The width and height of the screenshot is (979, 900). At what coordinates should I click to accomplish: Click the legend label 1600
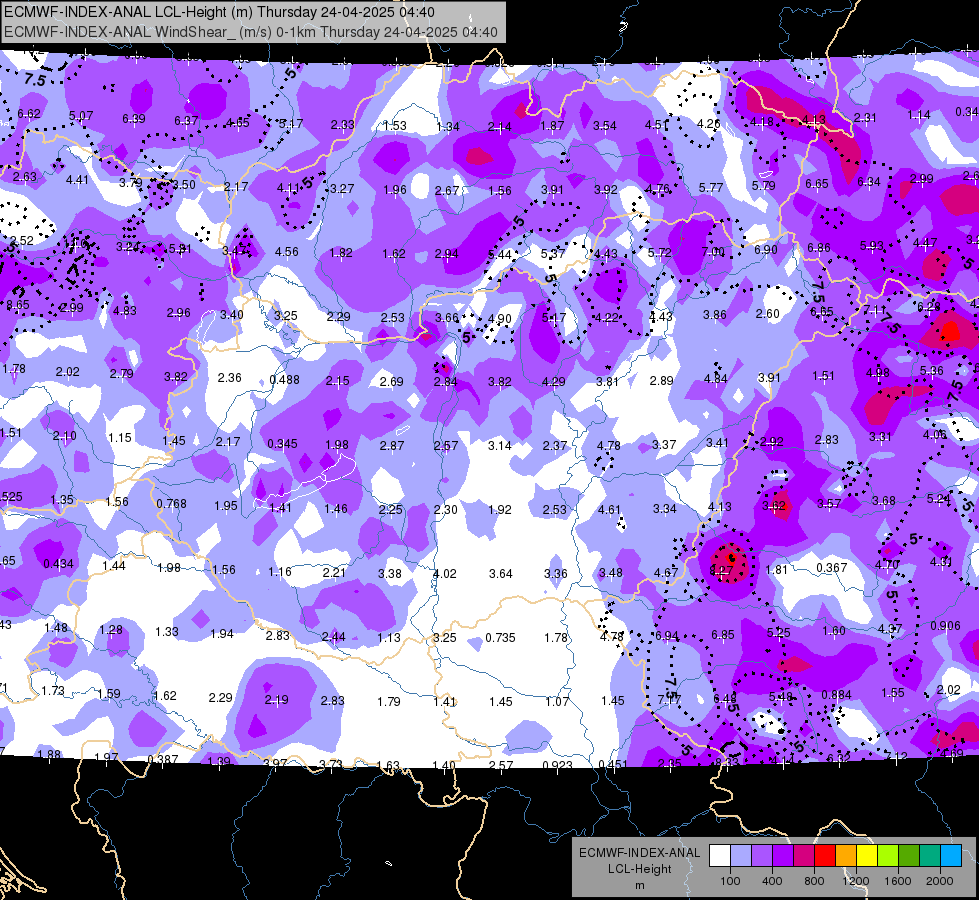tap(898, 881)
